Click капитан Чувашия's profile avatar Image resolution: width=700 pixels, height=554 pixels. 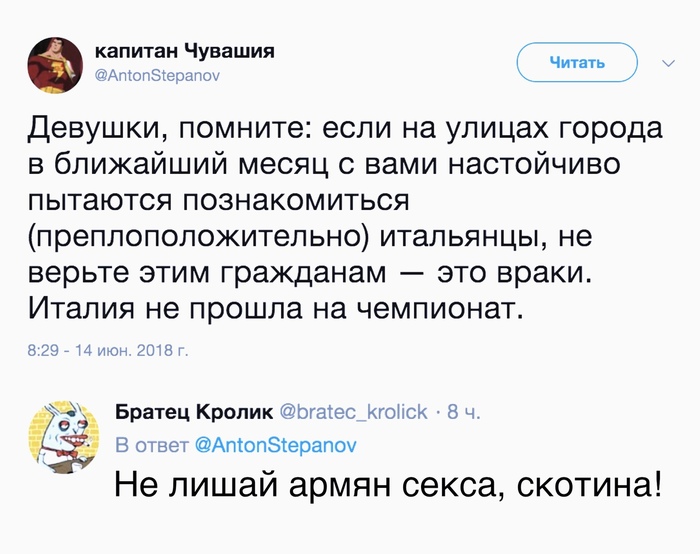[x=55, y=62]
